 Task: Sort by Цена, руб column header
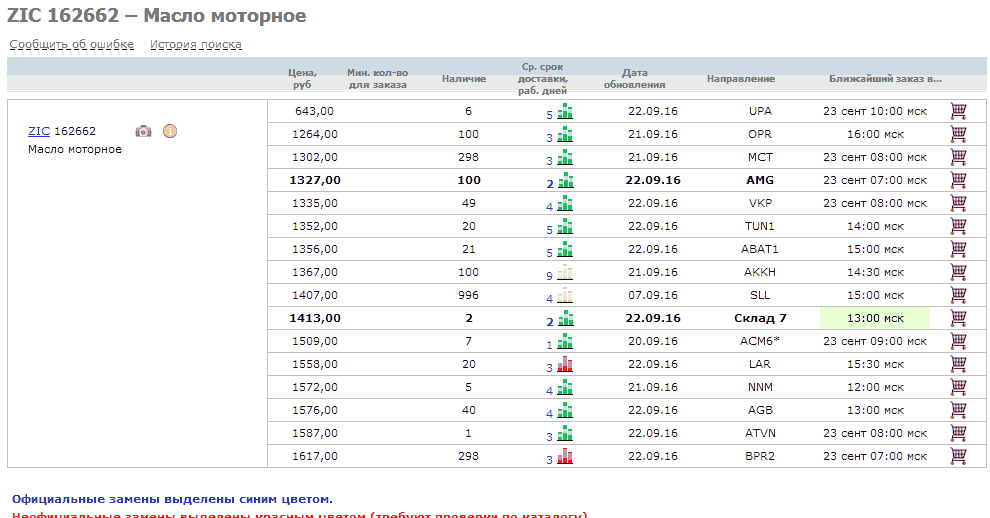pyautogui.click(x=302, y=78)
